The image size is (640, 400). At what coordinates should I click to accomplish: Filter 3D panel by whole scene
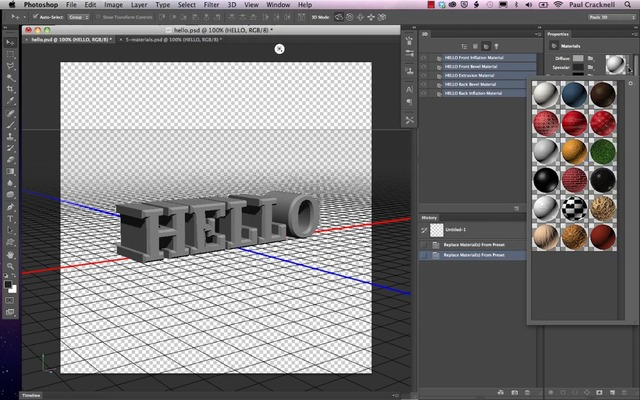tap(464, 46)
